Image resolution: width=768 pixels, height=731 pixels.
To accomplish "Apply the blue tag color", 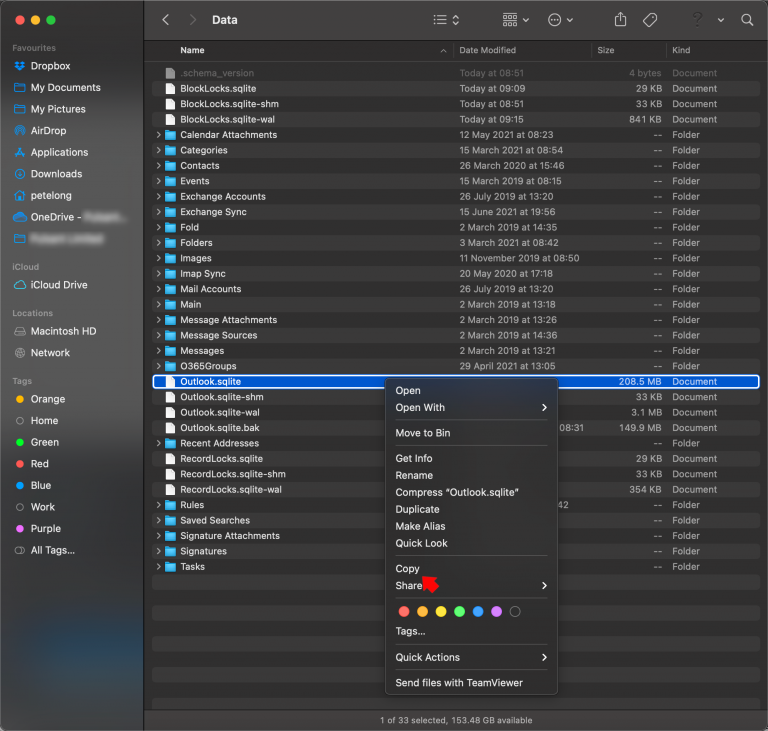I will point(478,611).
